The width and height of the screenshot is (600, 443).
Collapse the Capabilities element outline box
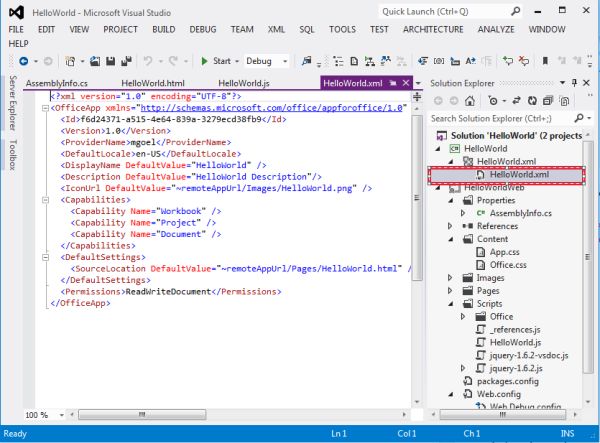(45, 200)
